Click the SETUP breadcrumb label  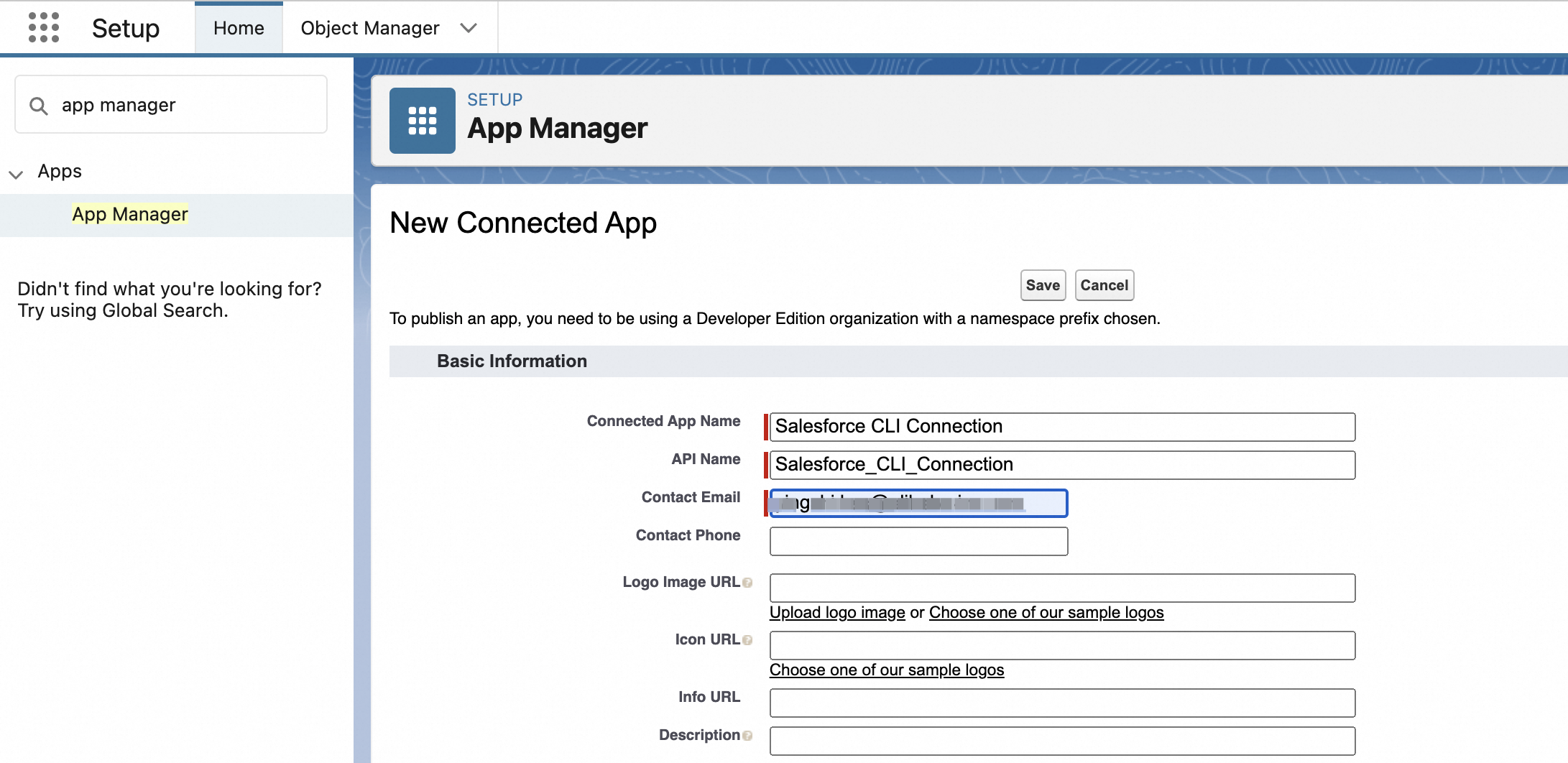(494, 100)
